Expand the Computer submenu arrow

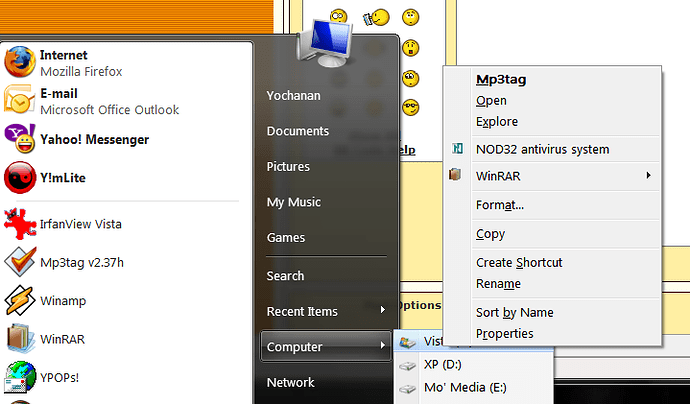[x=383, y=345]
